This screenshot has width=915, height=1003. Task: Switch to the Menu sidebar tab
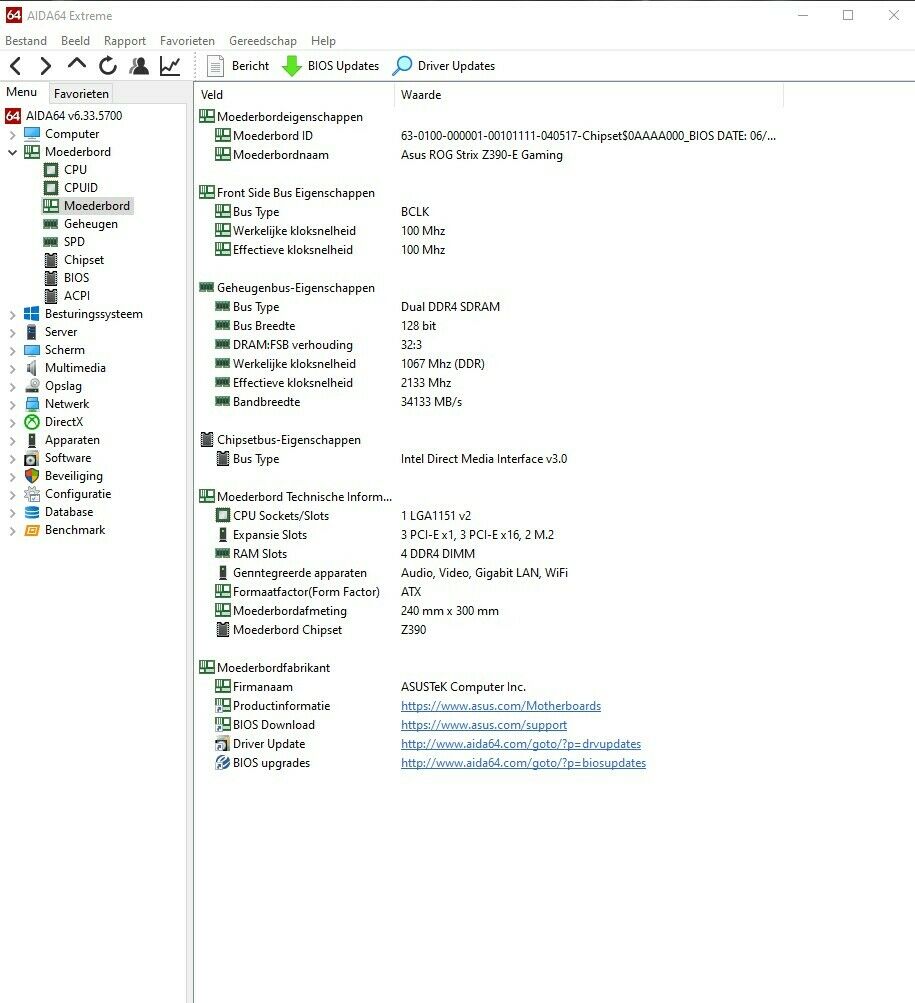pyautogui.click(x=22, y=92)
